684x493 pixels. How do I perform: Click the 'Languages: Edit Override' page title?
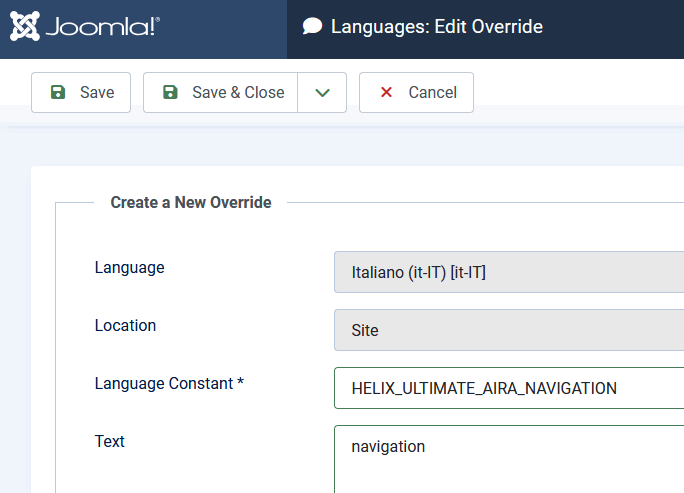436,27
